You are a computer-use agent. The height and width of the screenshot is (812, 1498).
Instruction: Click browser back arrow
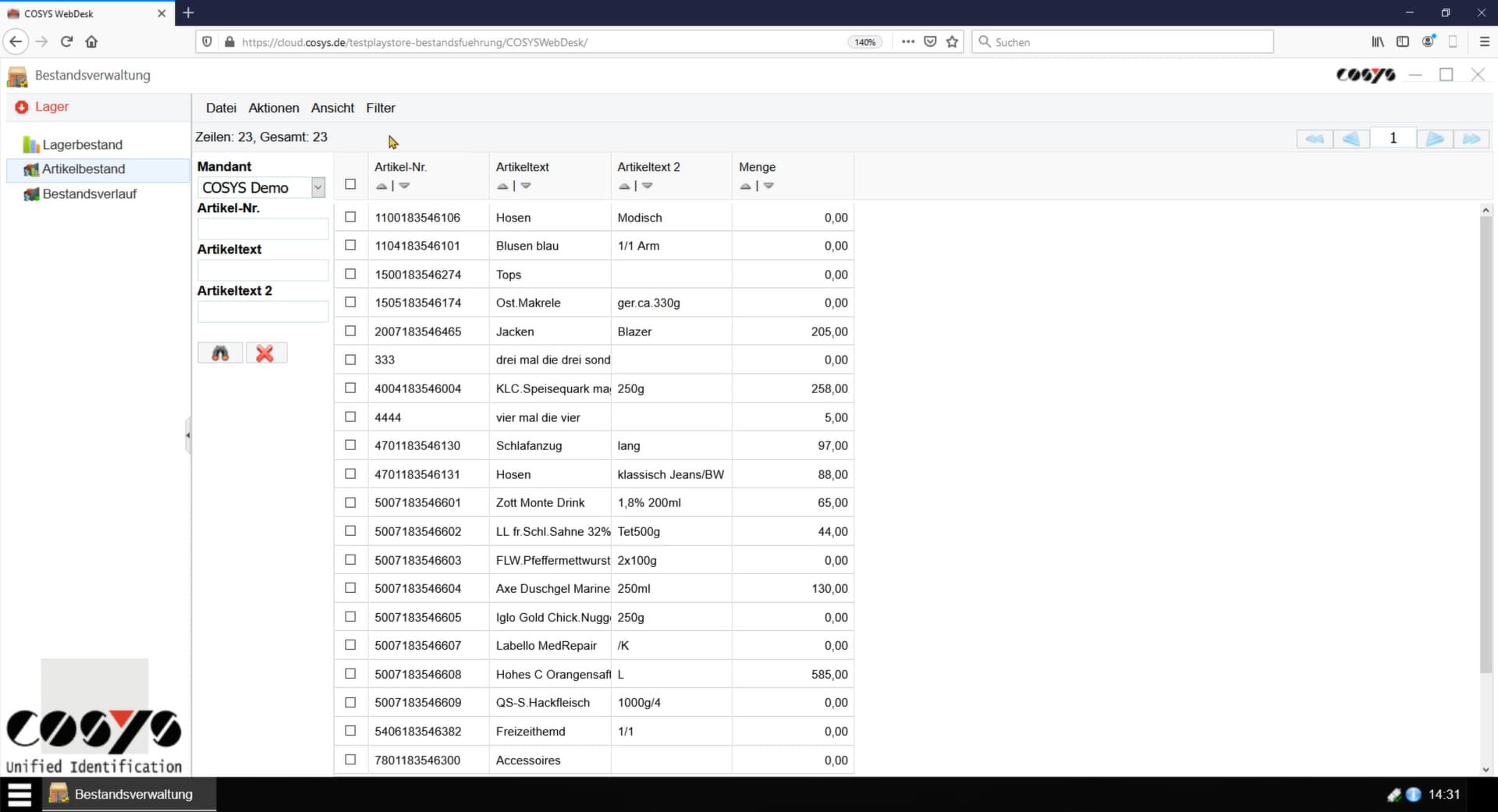tap(16, 41)
